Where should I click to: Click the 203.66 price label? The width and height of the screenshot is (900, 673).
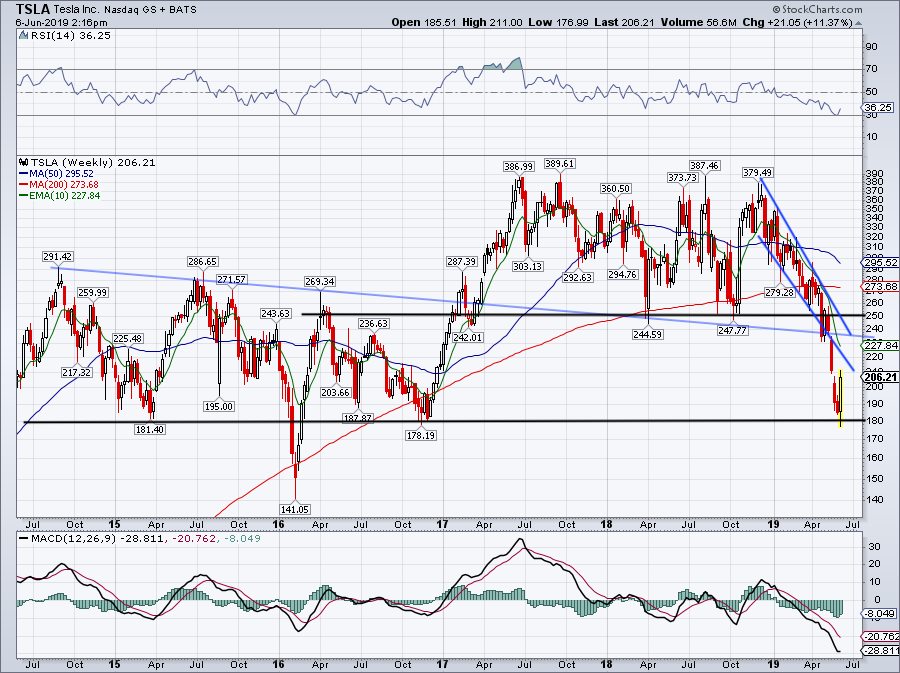(x=335, y=392)
